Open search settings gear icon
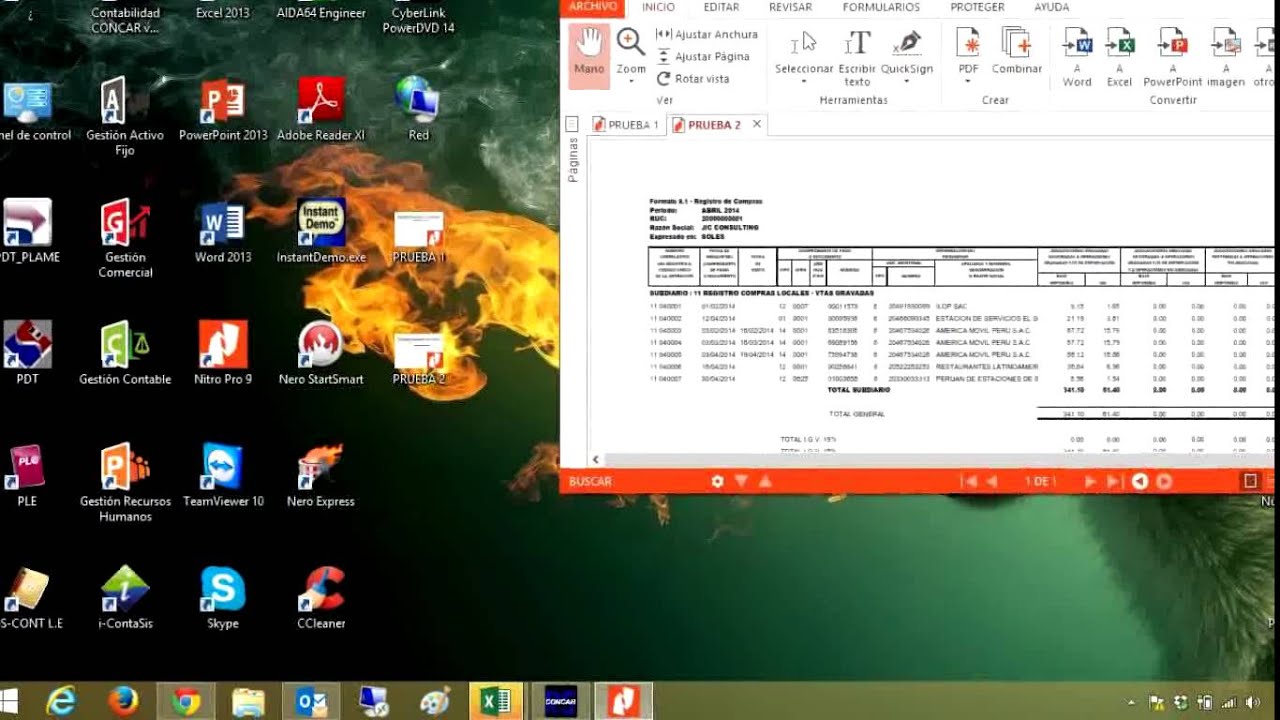1280x720 pixels. click(717, 481)
